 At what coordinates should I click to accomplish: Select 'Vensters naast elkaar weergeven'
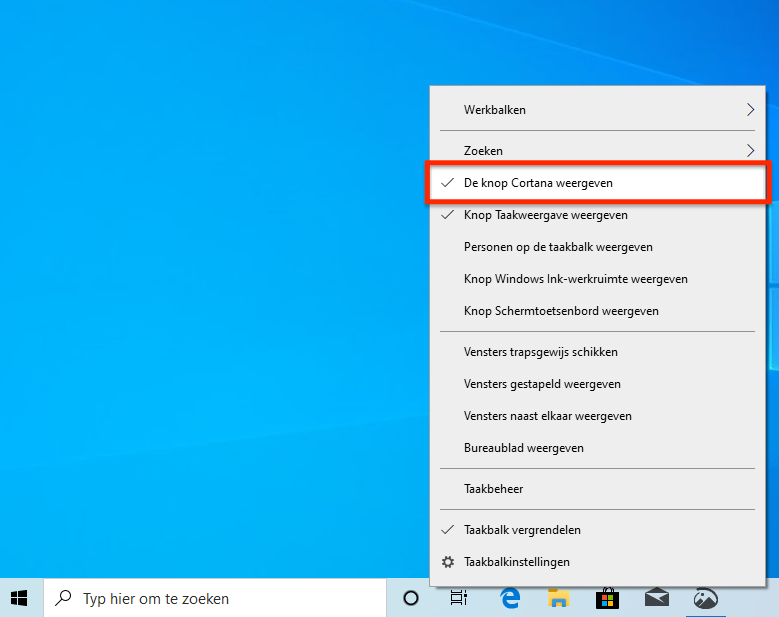547,416
